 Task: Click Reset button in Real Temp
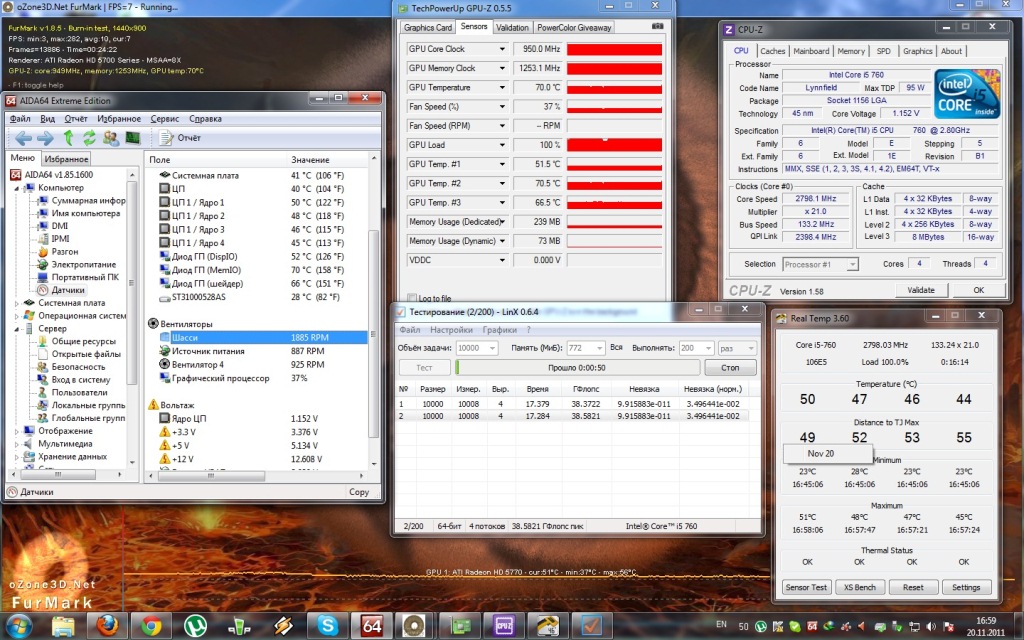click(x=913, y=587)
